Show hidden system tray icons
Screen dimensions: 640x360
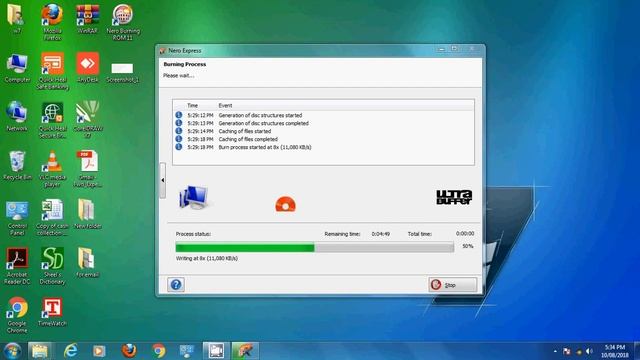[x=555, y=351]
